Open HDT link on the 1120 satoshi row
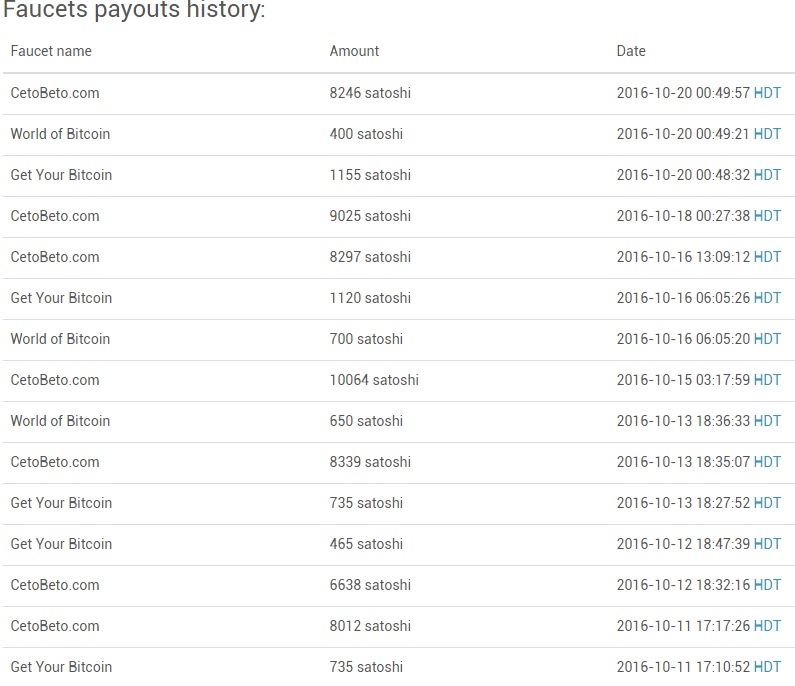The height and width of the screenshot is (686, 795). click(767, 298)
